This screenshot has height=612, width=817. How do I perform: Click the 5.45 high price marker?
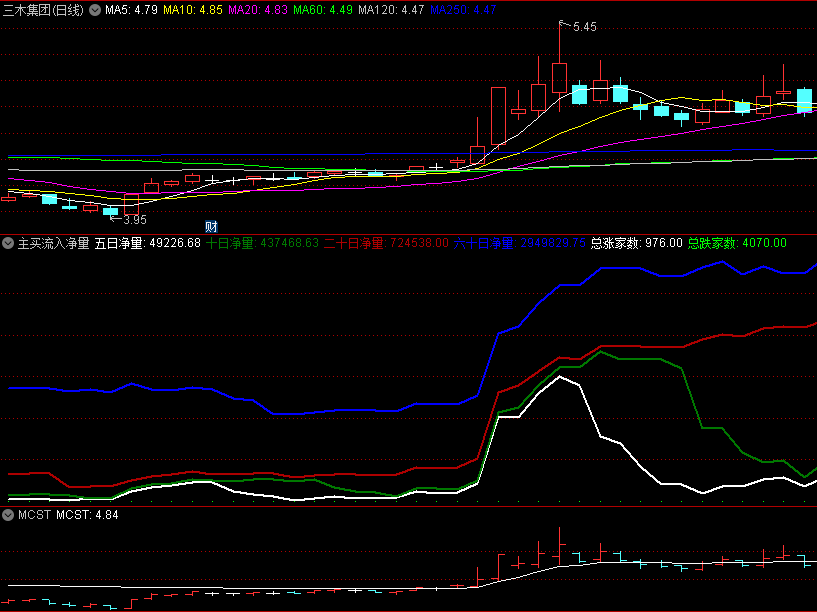(x=584, y=27)
